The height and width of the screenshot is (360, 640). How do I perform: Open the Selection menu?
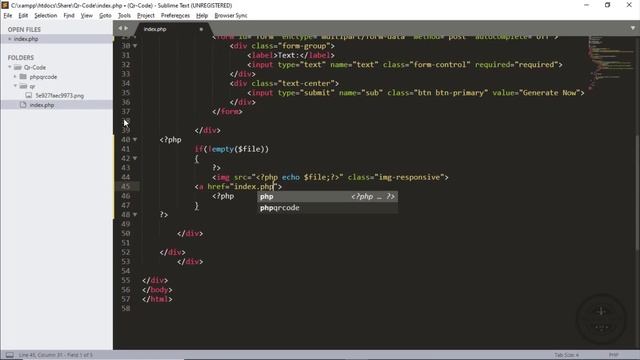[x=45, y=16]
